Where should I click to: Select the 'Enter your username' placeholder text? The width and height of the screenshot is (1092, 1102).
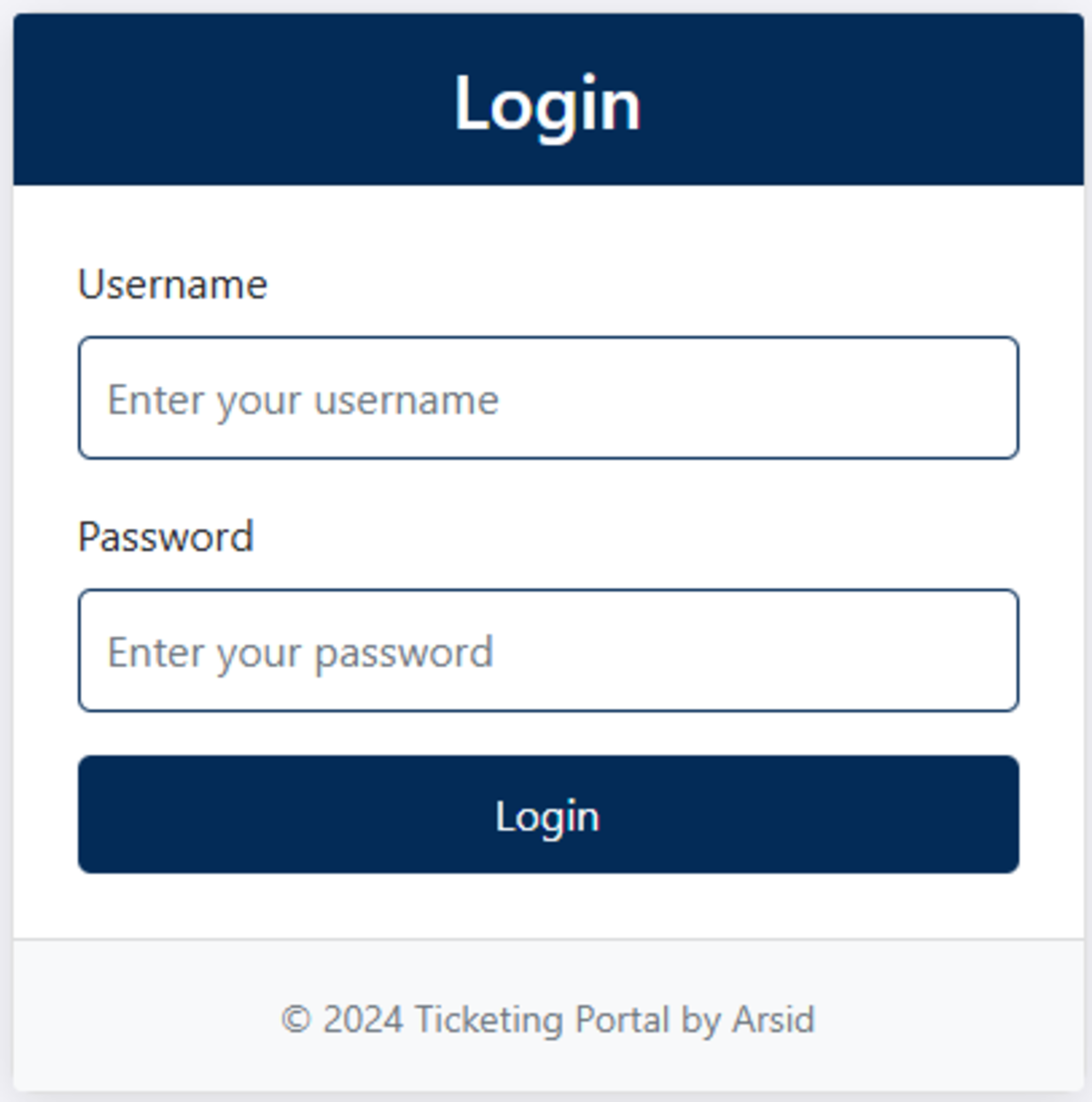[x=303, y=400]
